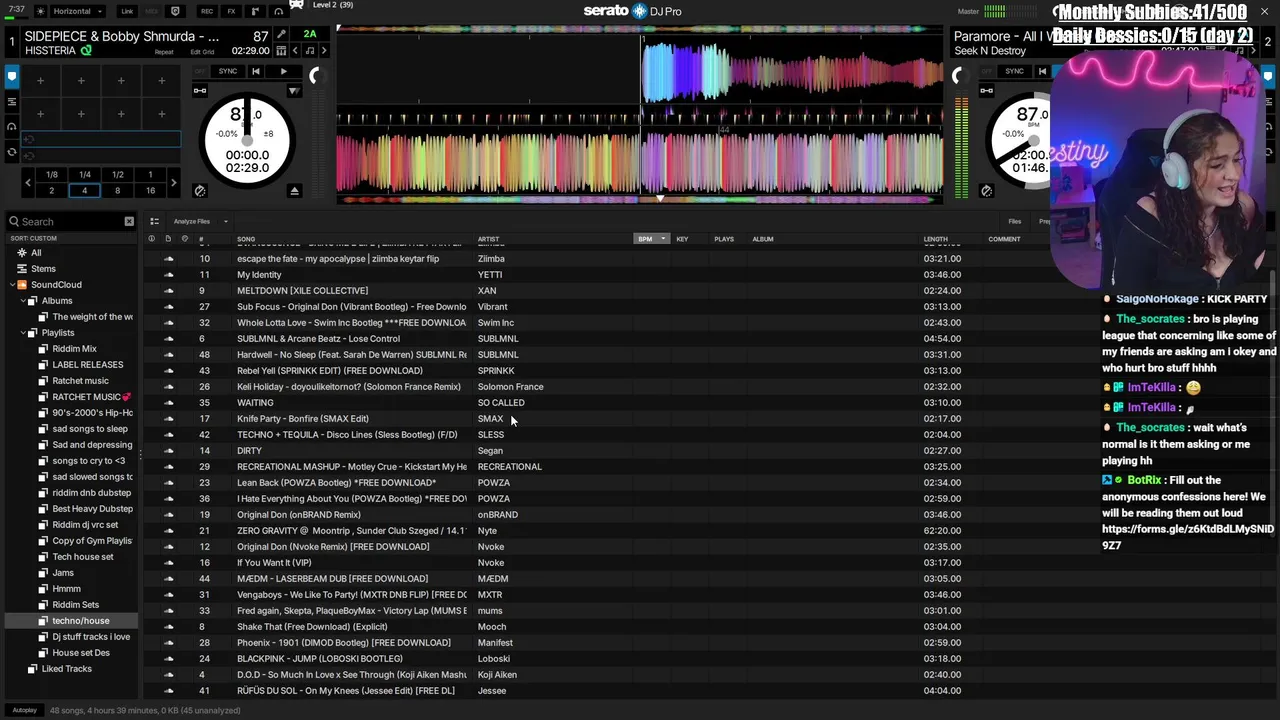The height and width of the screenshot is (720, 1280).
Task: Click the Stems shield icon in the top bar
Action: point(176,11)
